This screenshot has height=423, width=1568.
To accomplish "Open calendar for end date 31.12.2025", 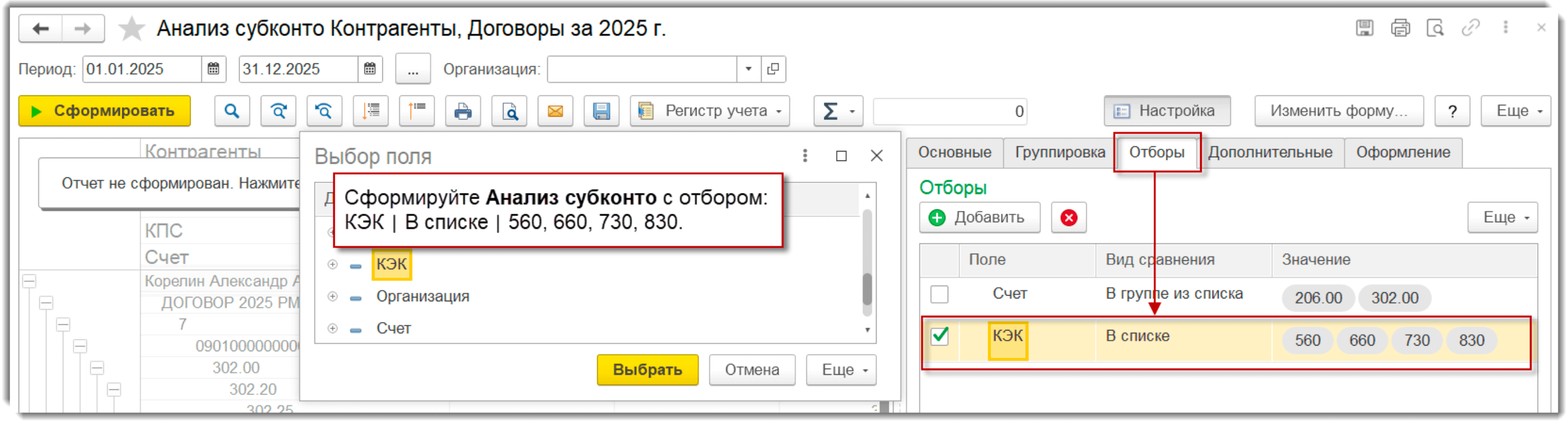I will (x=370, y=69).
